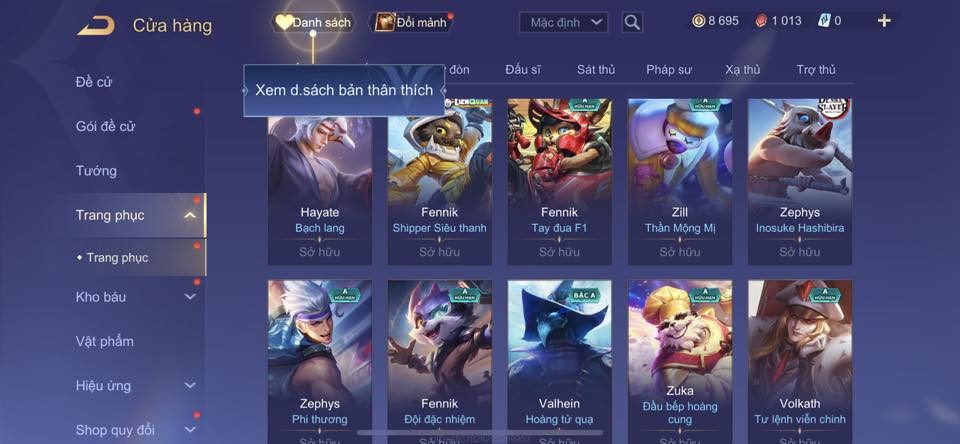
Task: Expand the Shop quy đổi section
Action: (190, 430)
